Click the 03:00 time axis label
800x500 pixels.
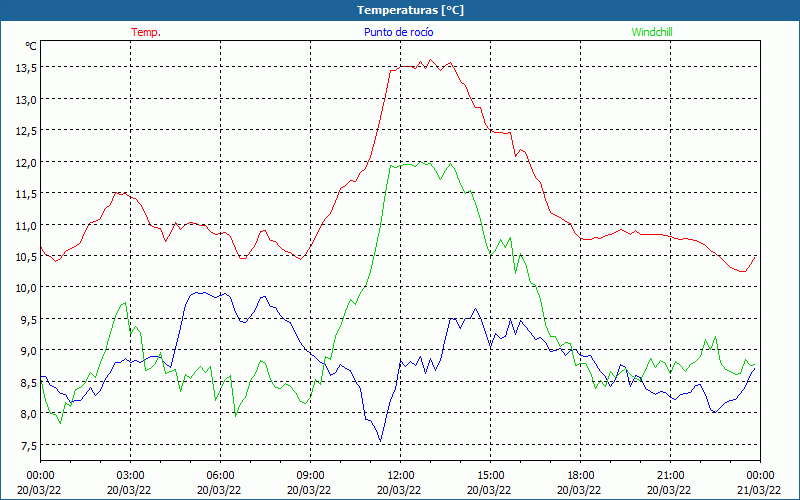[130, 476]
